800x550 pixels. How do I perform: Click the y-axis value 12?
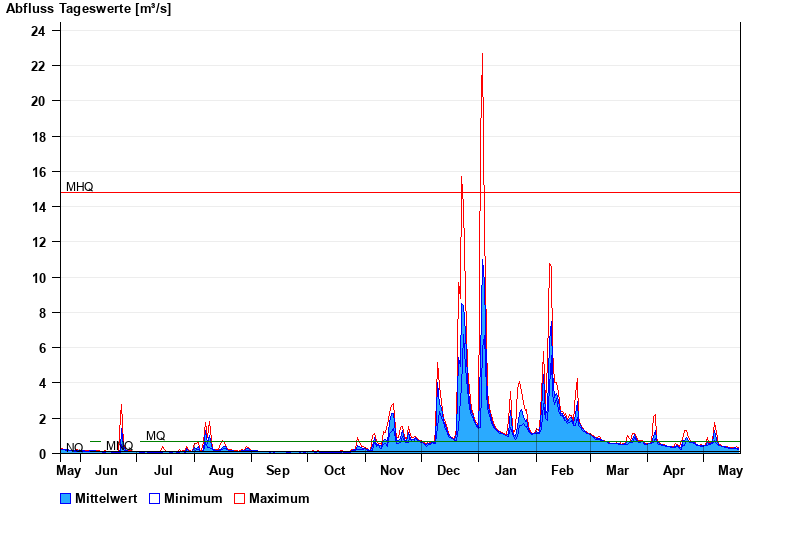click(x=38, y=242)
